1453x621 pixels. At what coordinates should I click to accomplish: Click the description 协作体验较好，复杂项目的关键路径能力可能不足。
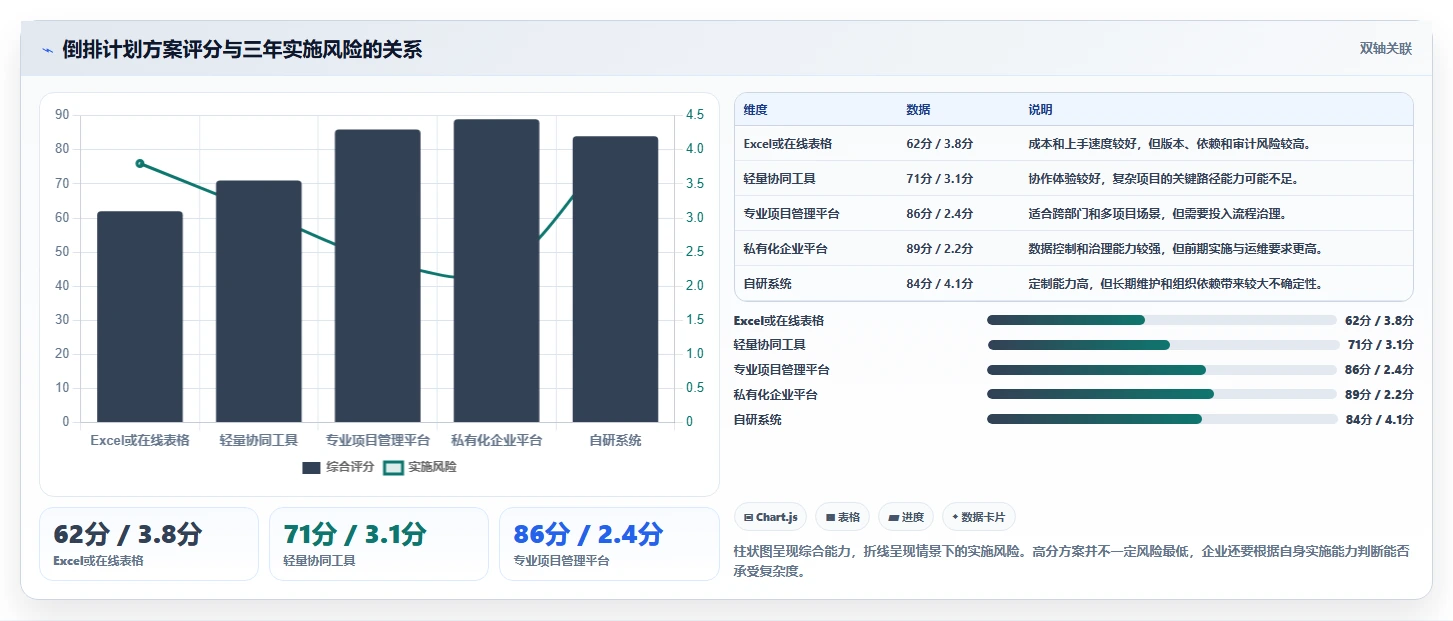(1164, 179)
